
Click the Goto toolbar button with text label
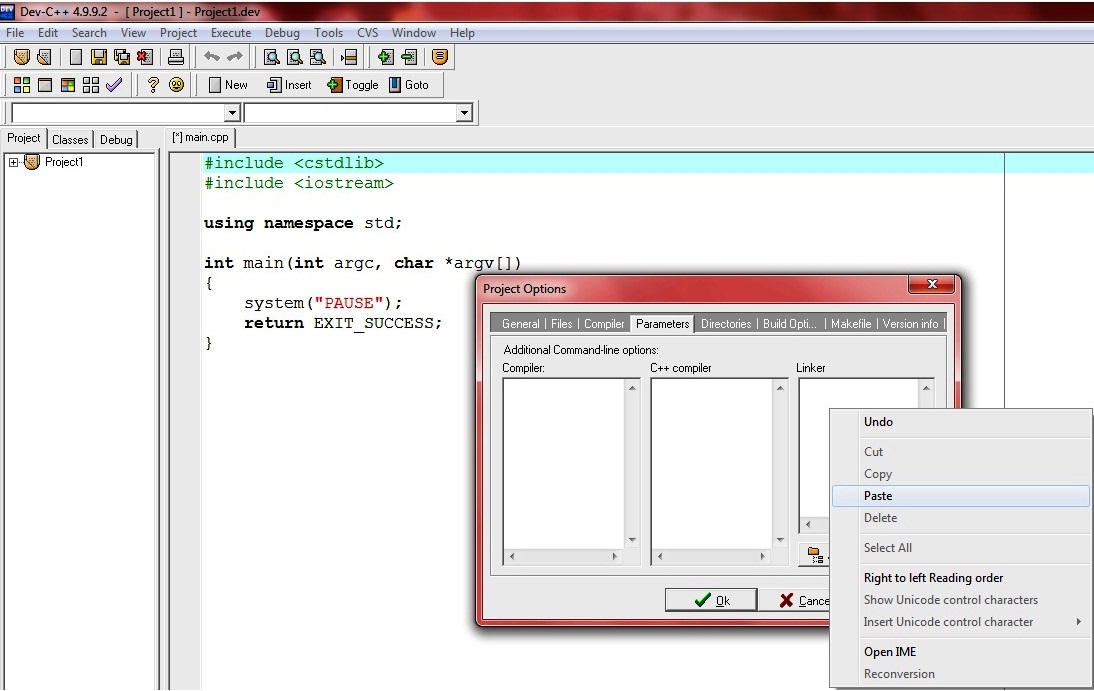point(409,85)
